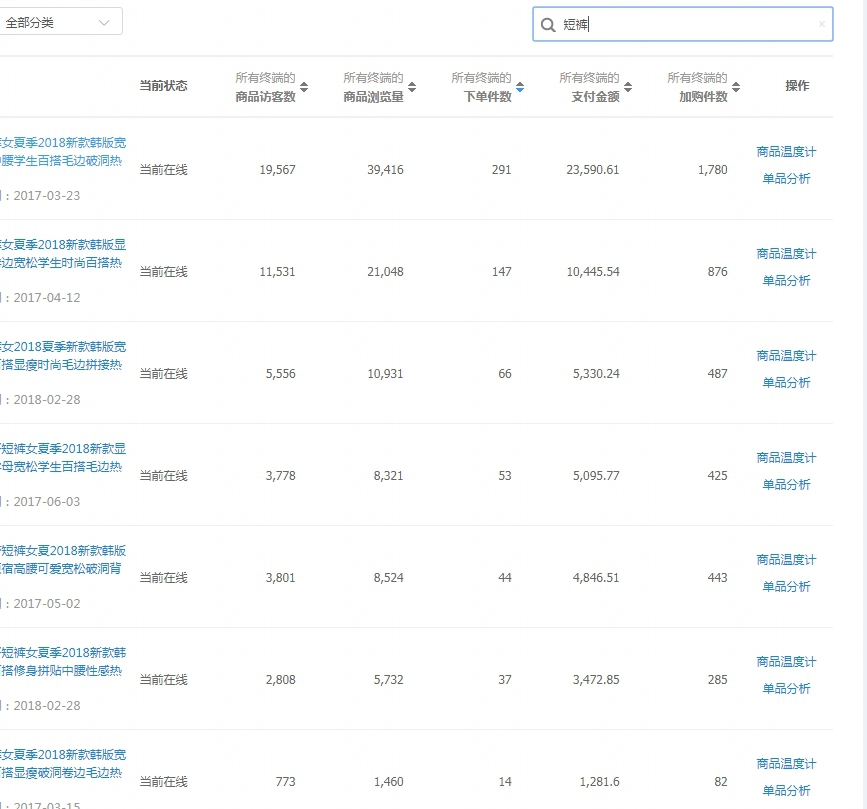This screenshot has height=809, width=867.
Task: Open 单品分析 for the 5,556 visitors product
Action: click(786, 383)
